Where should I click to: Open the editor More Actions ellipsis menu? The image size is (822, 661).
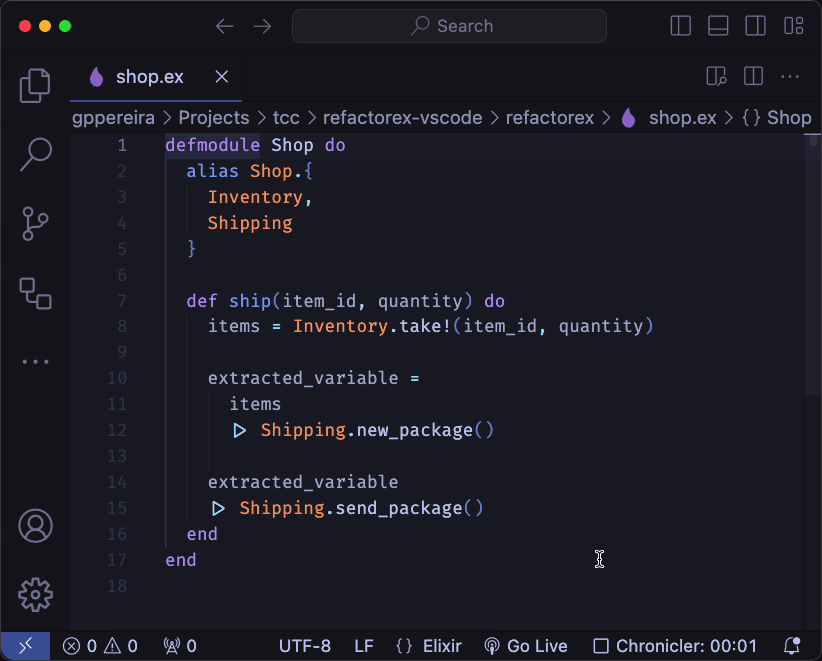(790, 77)
